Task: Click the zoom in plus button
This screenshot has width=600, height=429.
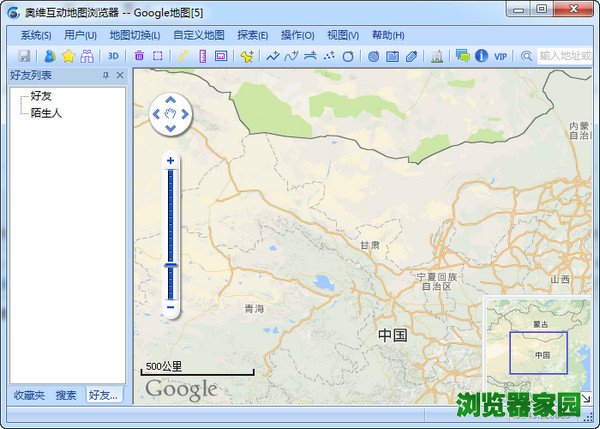Action: 170,161
